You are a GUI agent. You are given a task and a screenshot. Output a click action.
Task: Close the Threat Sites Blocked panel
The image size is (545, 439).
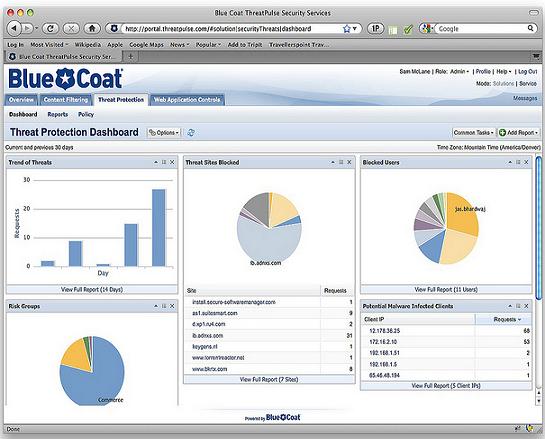[349, 162]
